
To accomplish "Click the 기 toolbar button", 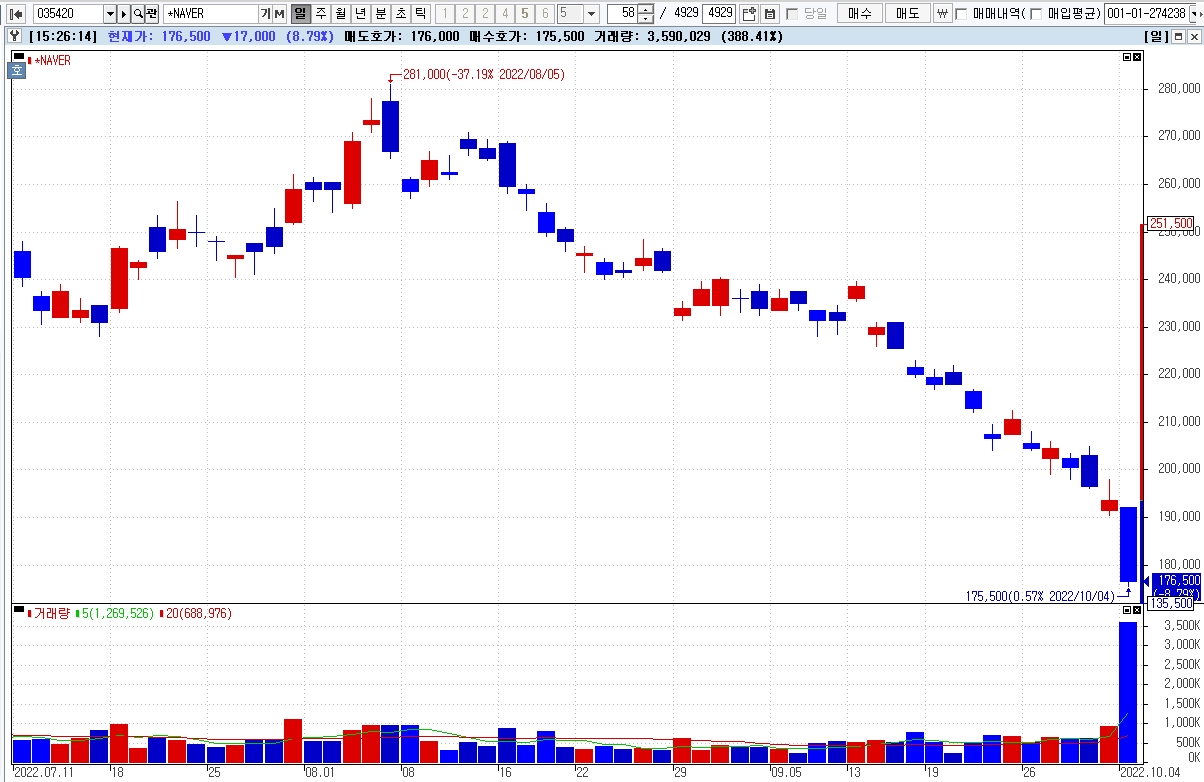I will 265,14.
